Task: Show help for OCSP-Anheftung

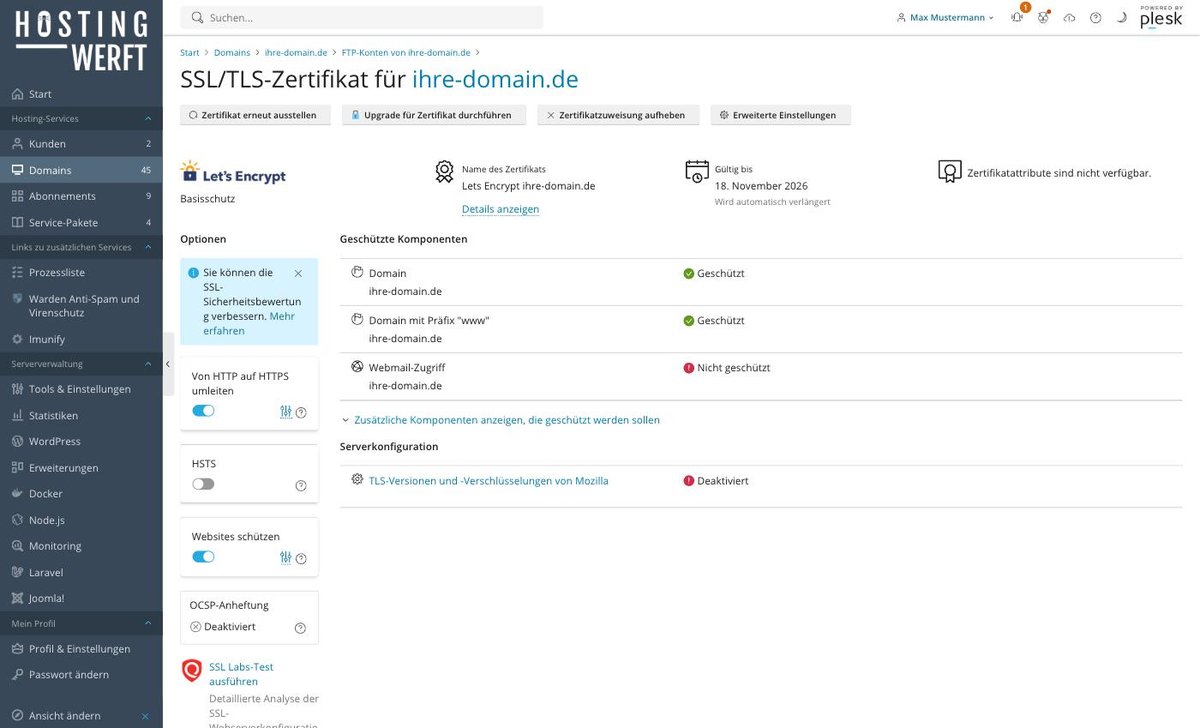Action: (x=300, y=628)
